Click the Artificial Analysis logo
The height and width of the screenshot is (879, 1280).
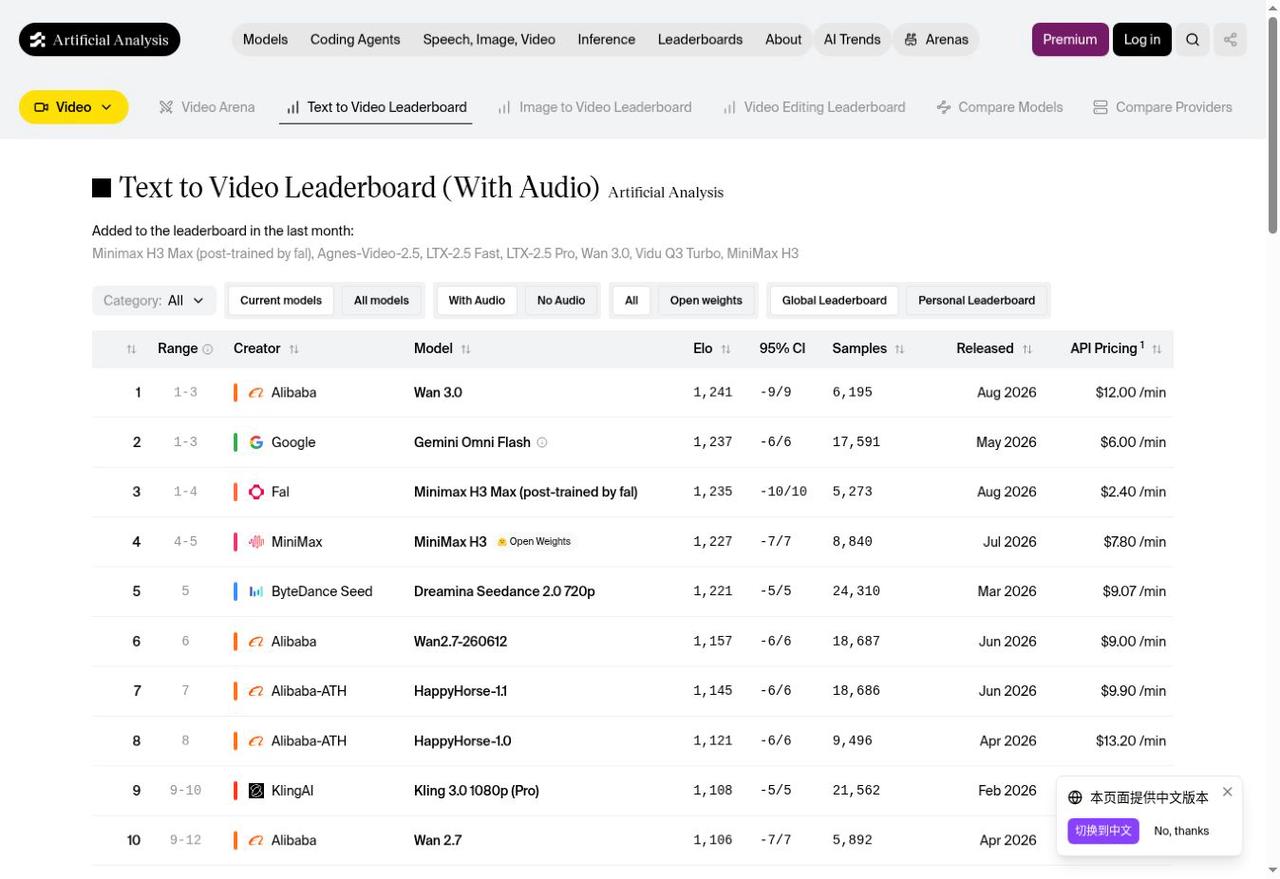pos(99,40)
